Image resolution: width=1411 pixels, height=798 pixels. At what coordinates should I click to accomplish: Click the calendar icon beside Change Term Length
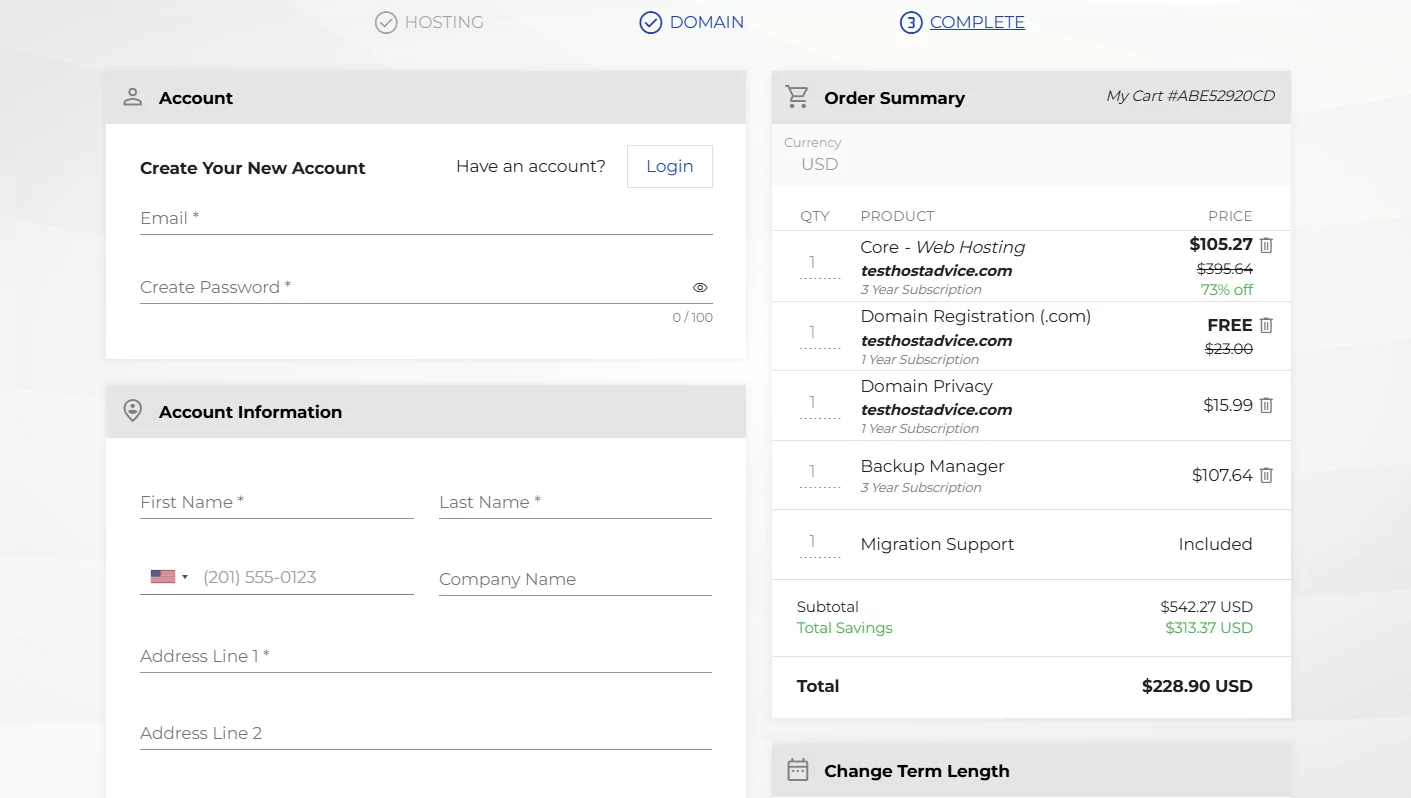click(797, 770)
